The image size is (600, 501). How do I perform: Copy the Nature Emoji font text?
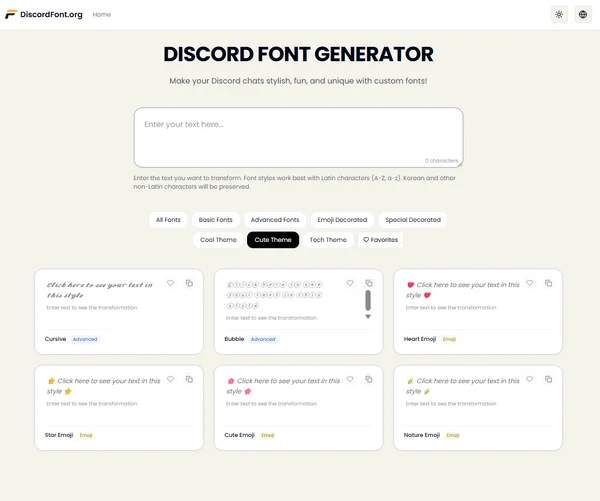(x=548, y=379)
